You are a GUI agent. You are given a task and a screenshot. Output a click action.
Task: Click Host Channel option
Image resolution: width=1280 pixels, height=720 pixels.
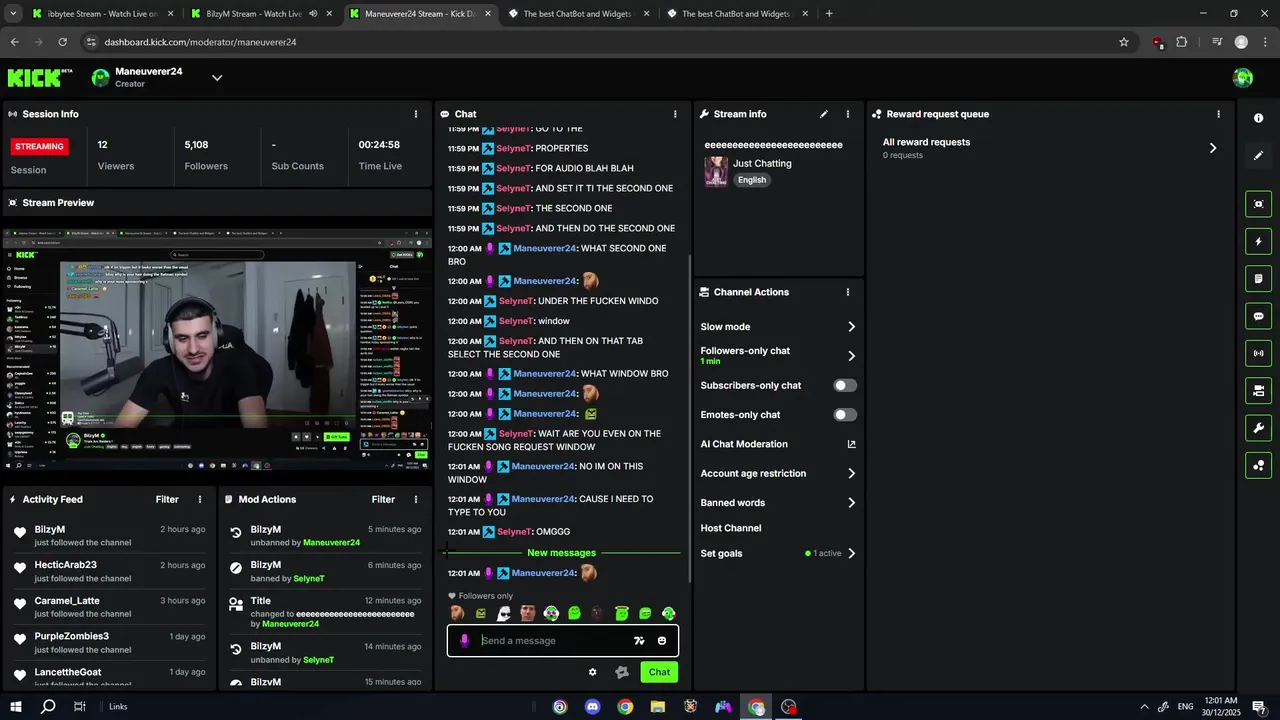pos(731,528)
